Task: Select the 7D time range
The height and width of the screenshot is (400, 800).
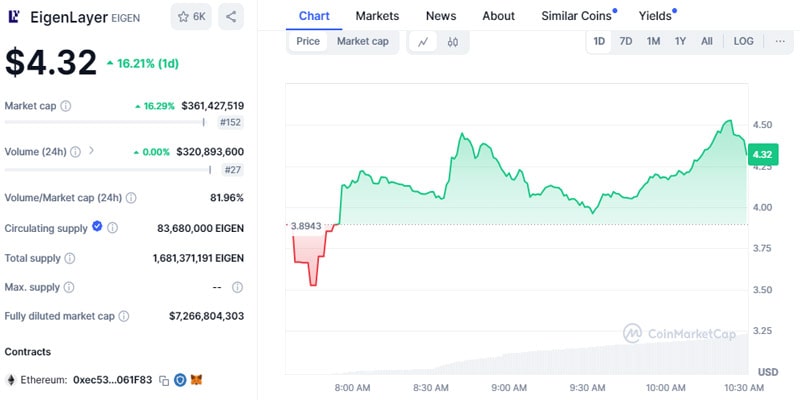Action: coord(626,41)
